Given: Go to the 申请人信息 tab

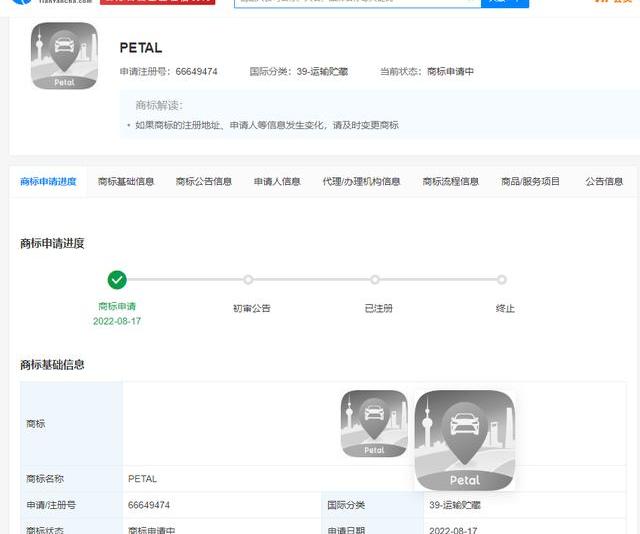Looking at the screenshot, I should coord(277,182).
